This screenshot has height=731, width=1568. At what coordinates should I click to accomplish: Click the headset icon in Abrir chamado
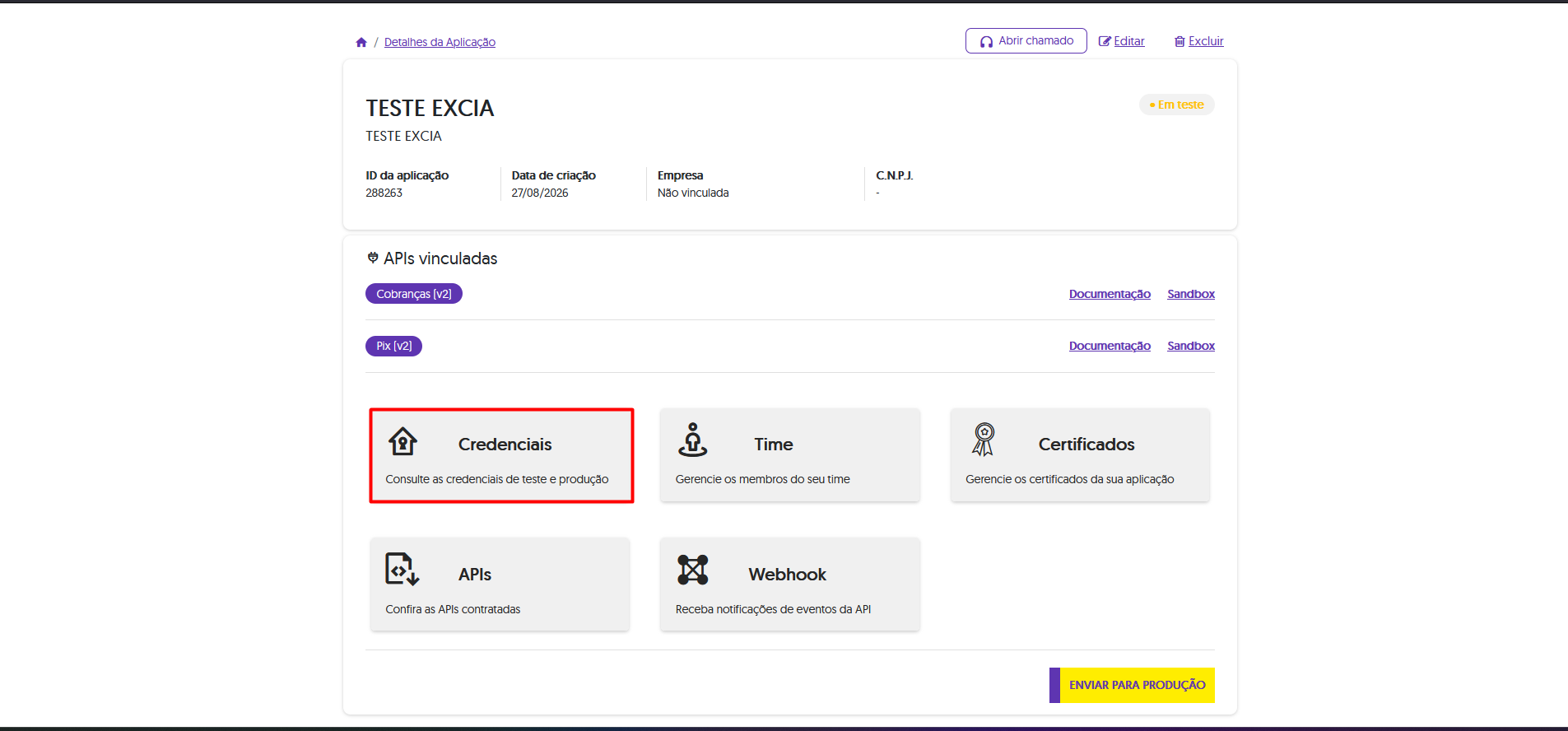pos(986,41)
